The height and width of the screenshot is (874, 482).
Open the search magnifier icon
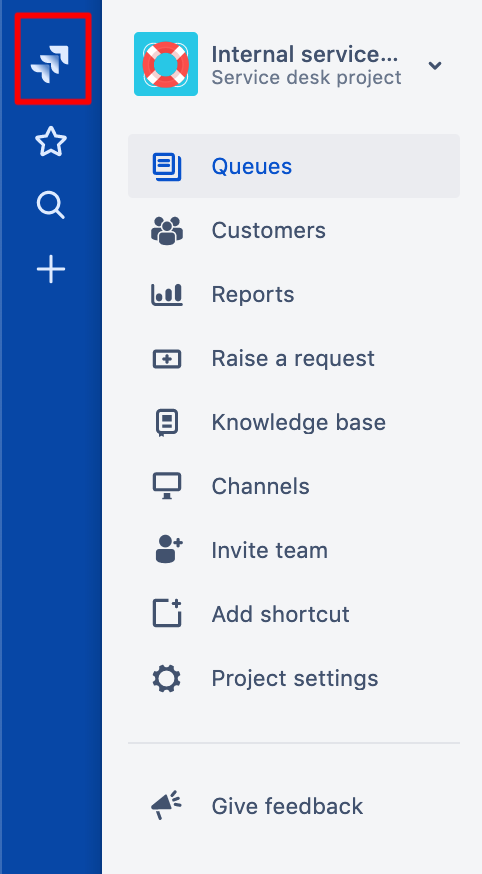coord(51,205)
